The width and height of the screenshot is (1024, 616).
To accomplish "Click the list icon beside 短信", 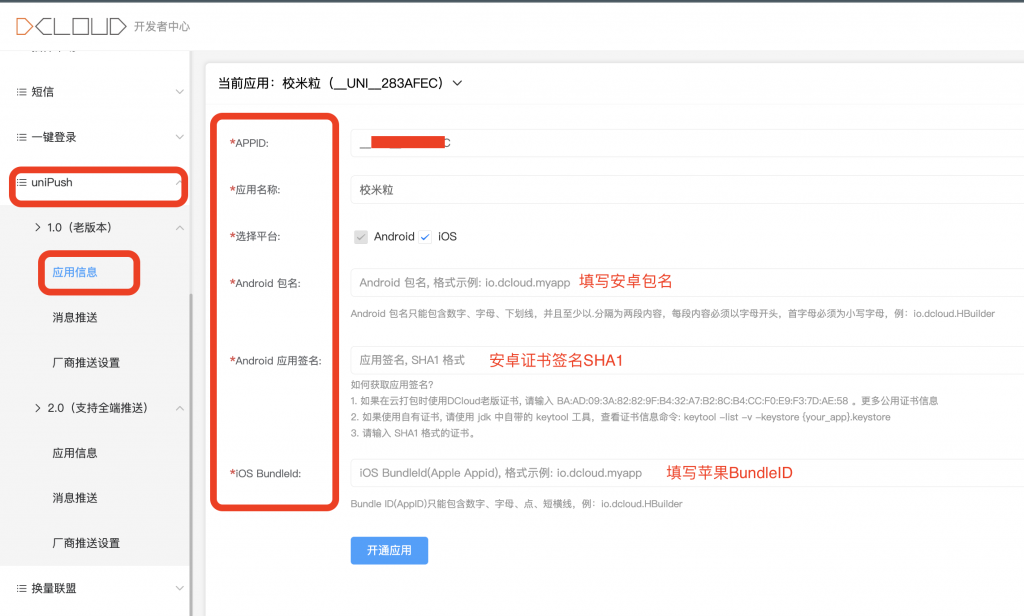I will pyautogui.click(x=20, y=91).
